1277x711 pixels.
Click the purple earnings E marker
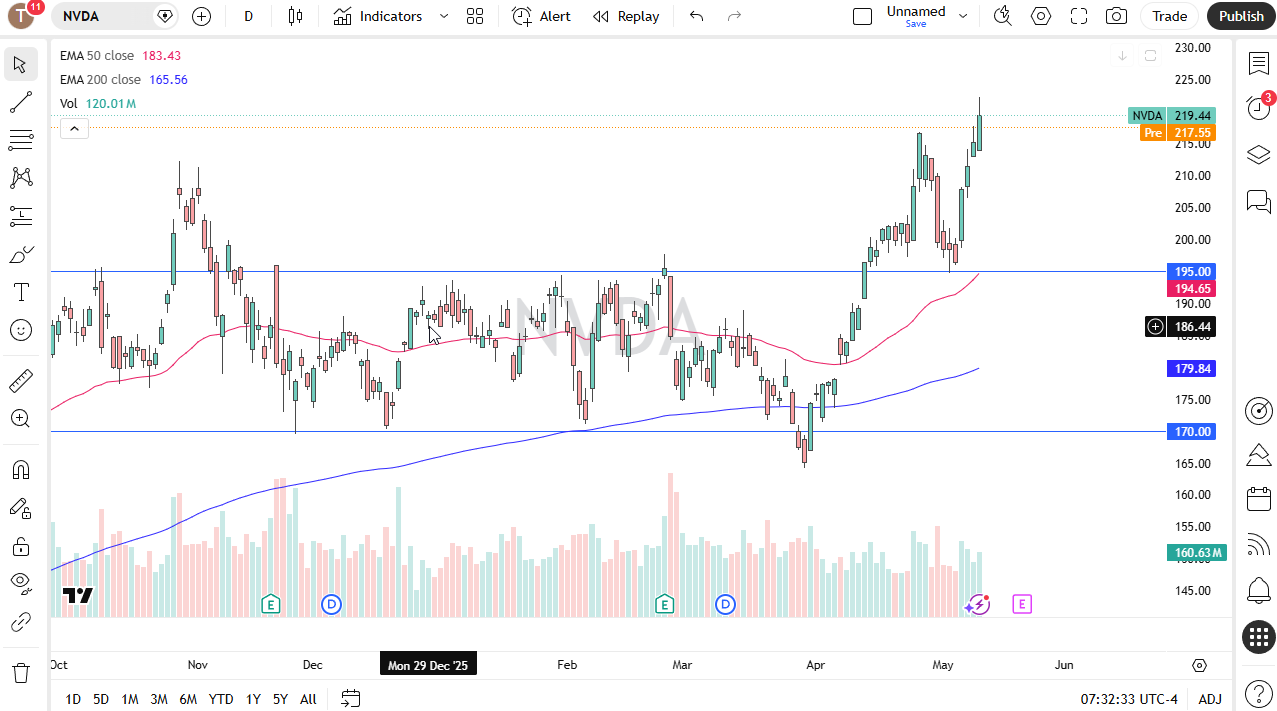(1021, 604)
